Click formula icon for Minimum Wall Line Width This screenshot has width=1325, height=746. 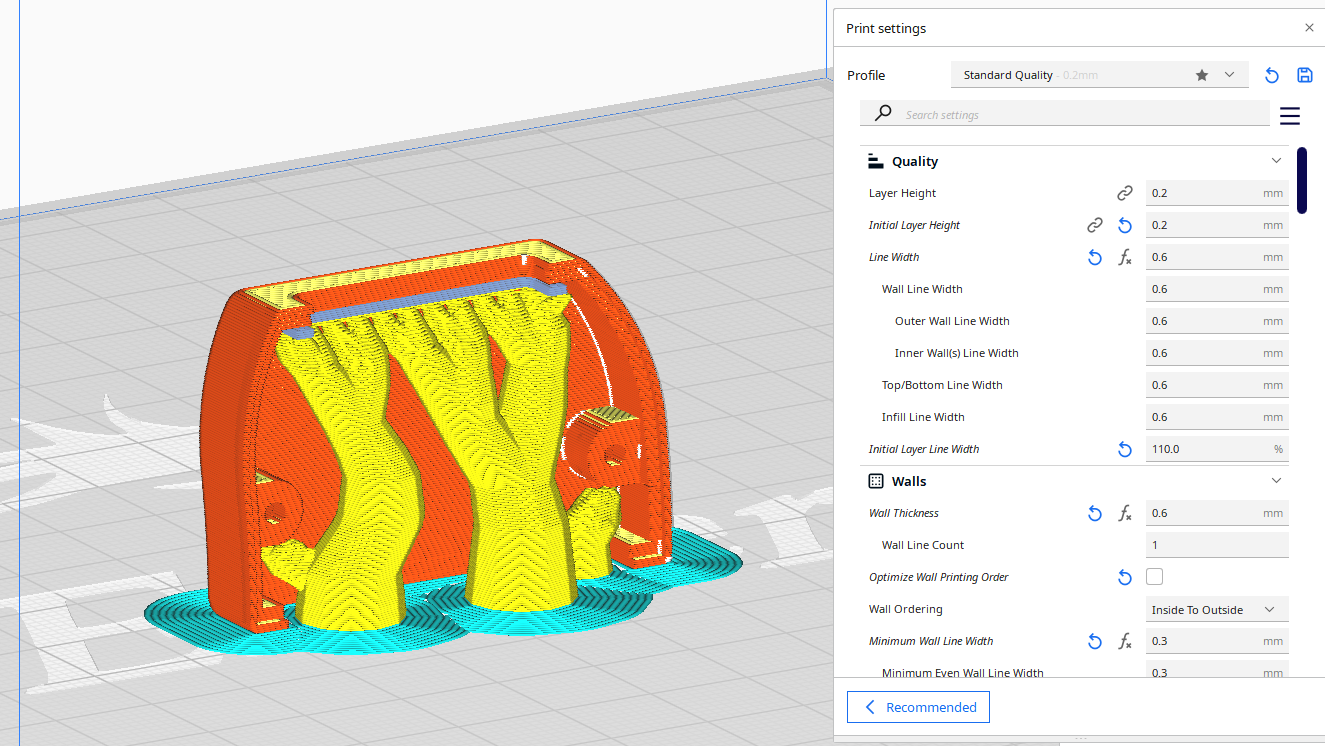pyautogui.click(x=1125, y=641)
